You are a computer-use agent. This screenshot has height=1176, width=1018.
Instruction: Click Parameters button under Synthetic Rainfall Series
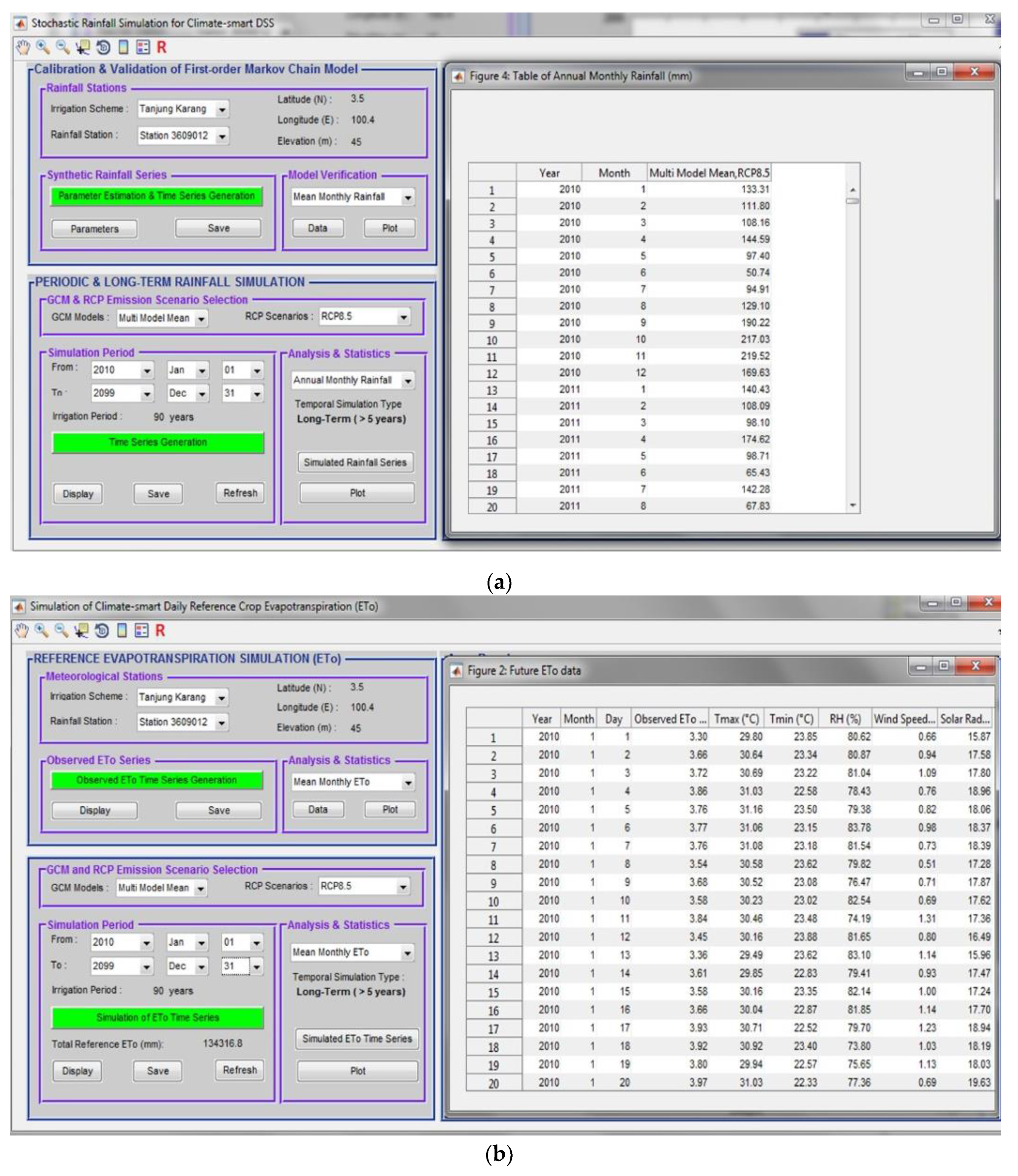tap(94, 229)
